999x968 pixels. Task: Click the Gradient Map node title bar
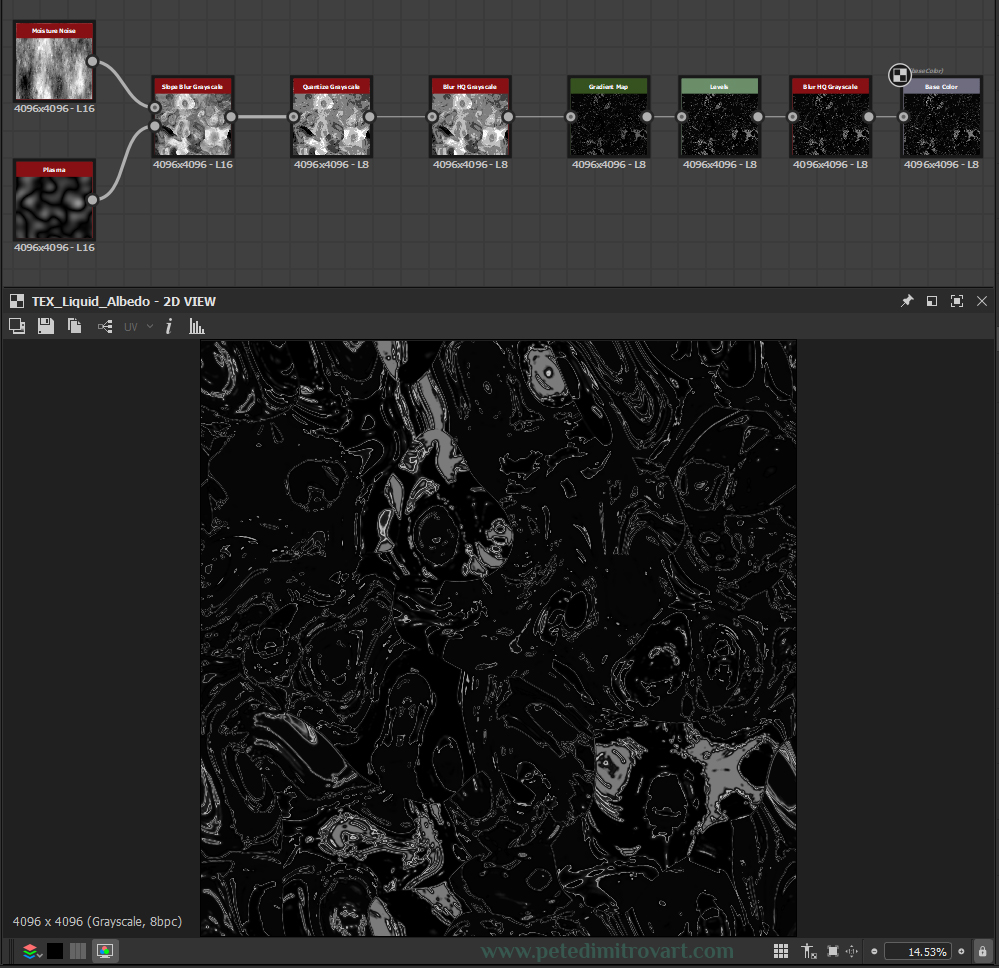tap(608, 86)
